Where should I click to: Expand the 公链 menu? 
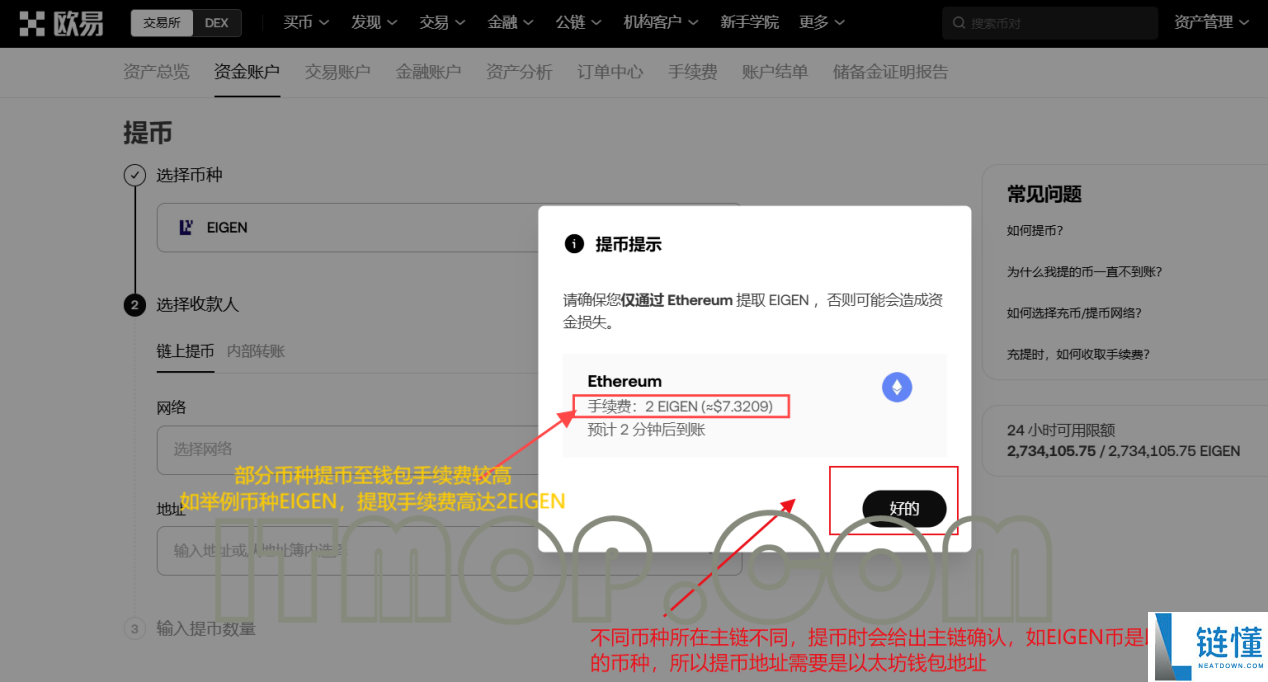pos(579,22)
